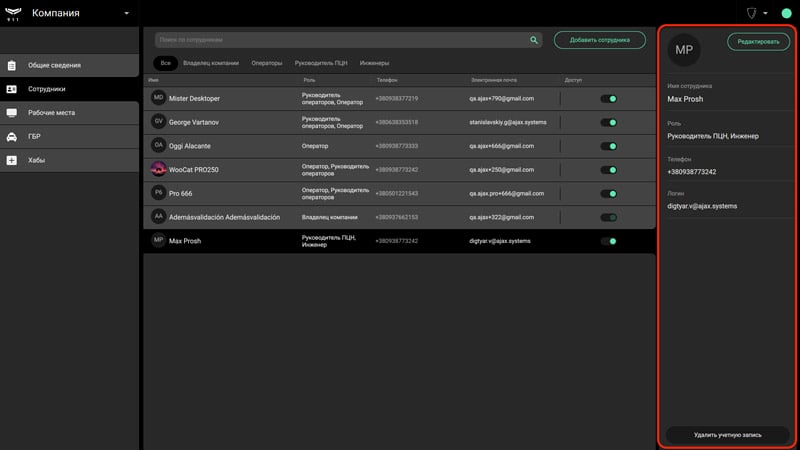Click the MP avatar in Max Prosh row
The height and width of the screenshot is (450, 800).
click(159, 240)
